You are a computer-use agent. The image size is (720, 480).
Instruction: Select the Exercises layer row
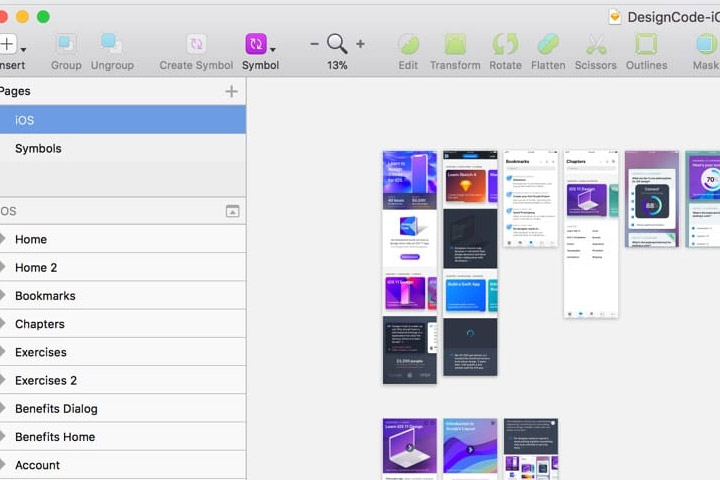[123, 352]
